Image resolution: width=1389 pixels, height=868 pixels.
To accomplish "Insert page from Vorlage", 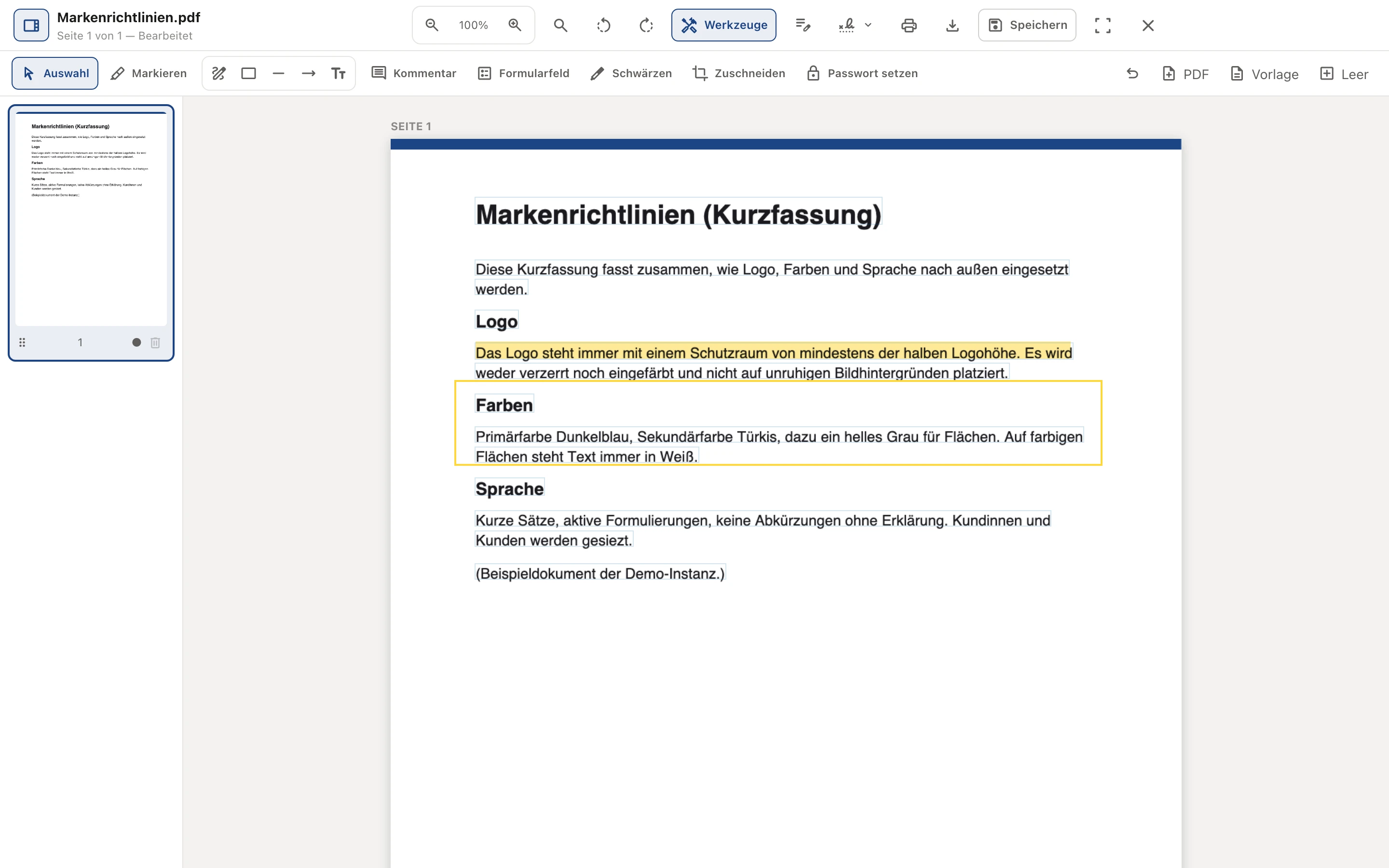I will [x=1265, y=74].
